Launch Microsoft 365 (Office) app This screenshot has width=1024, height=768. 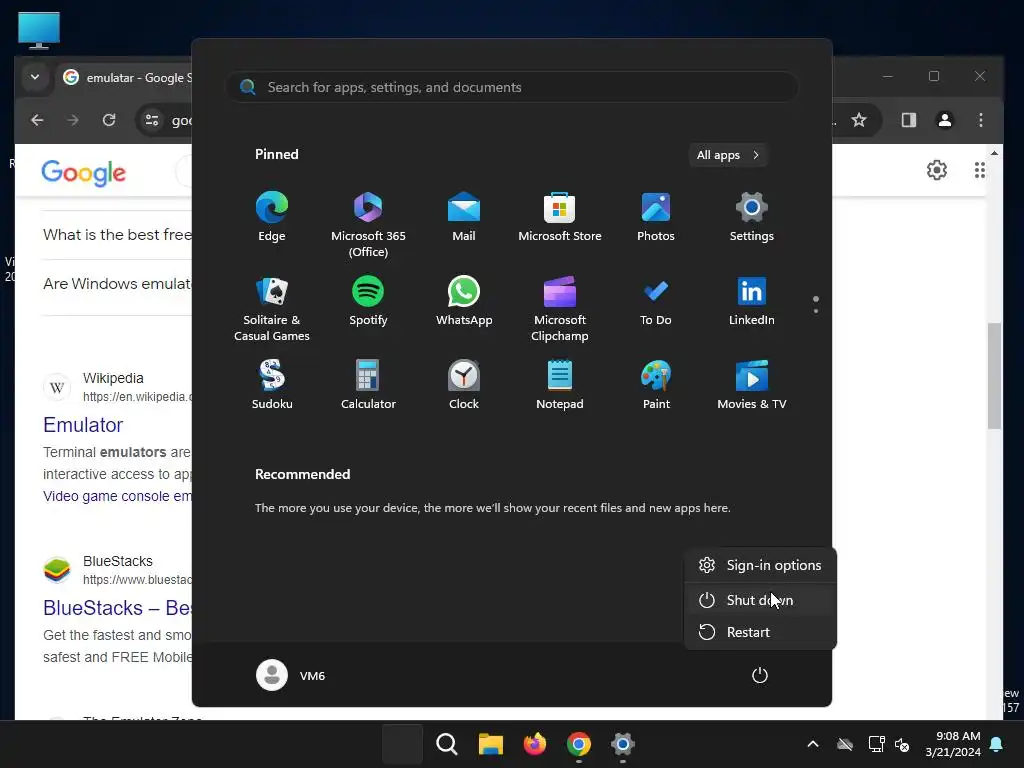click(368, 225)
